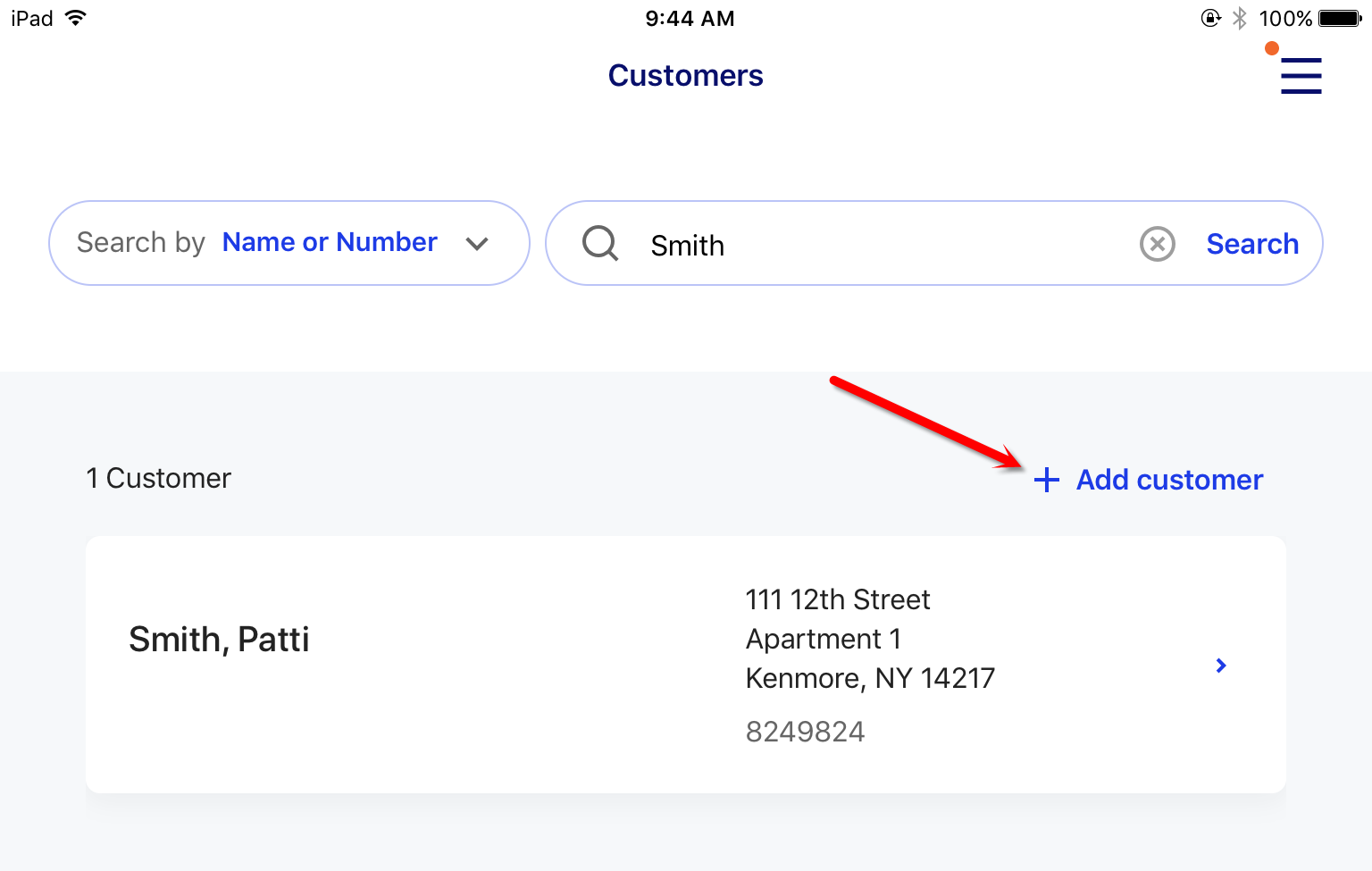Check the Wi-Fi status icon
The height and width of the screenshot is (871, 1372).
coord(76,18)
